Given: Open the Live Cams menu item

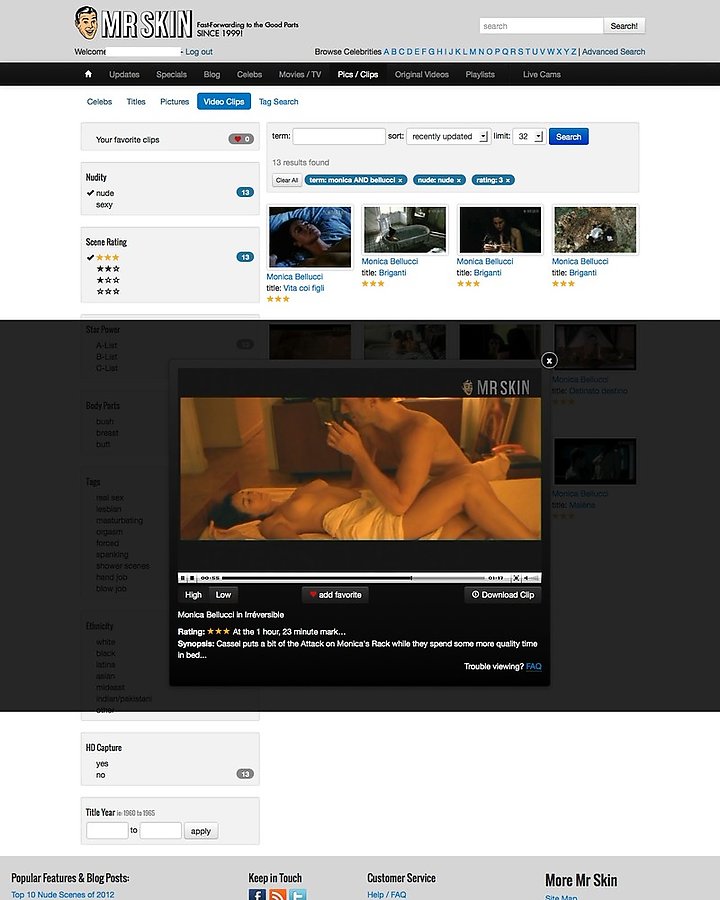Looking at the screenshot, I should pyautogui.click(x=541, y=74).
